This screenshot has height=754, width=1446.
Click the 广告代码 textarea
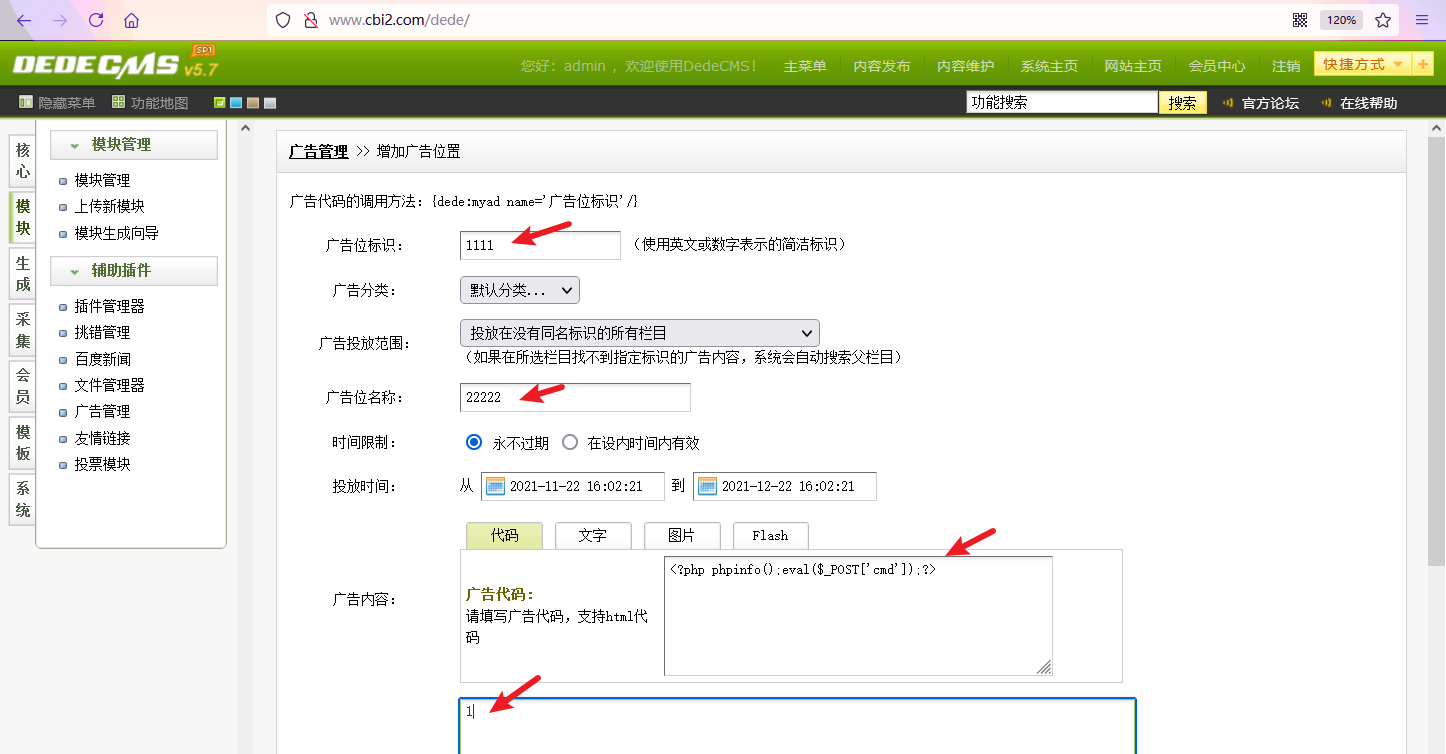tap(858, 616)
